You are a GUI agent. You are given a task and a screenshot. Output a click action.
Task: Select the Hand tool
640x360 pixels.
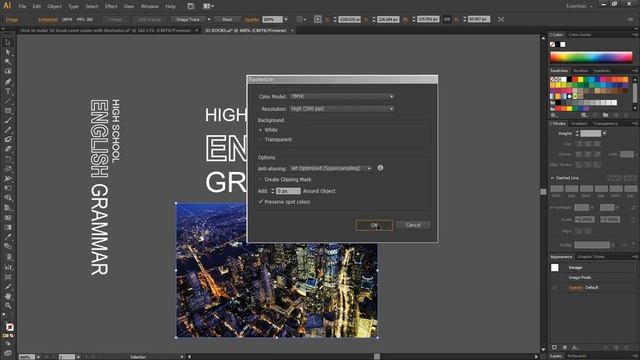click(8, 296)
